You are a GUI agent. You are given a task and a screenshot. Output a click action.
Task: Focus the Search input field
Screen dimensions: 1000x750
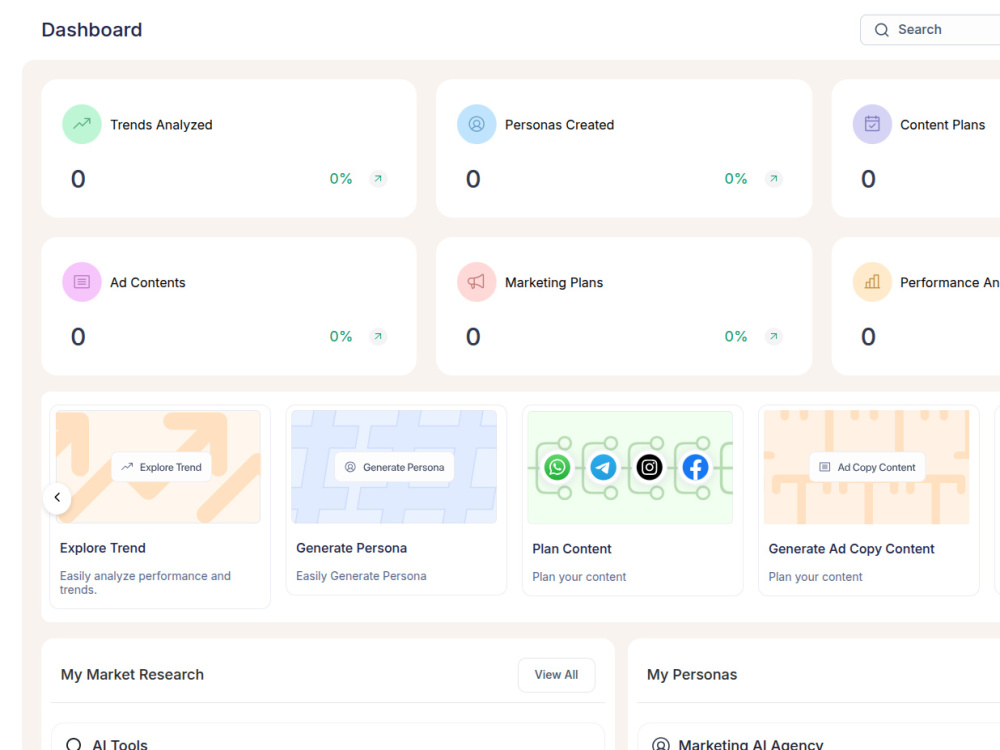click(930, 30)
